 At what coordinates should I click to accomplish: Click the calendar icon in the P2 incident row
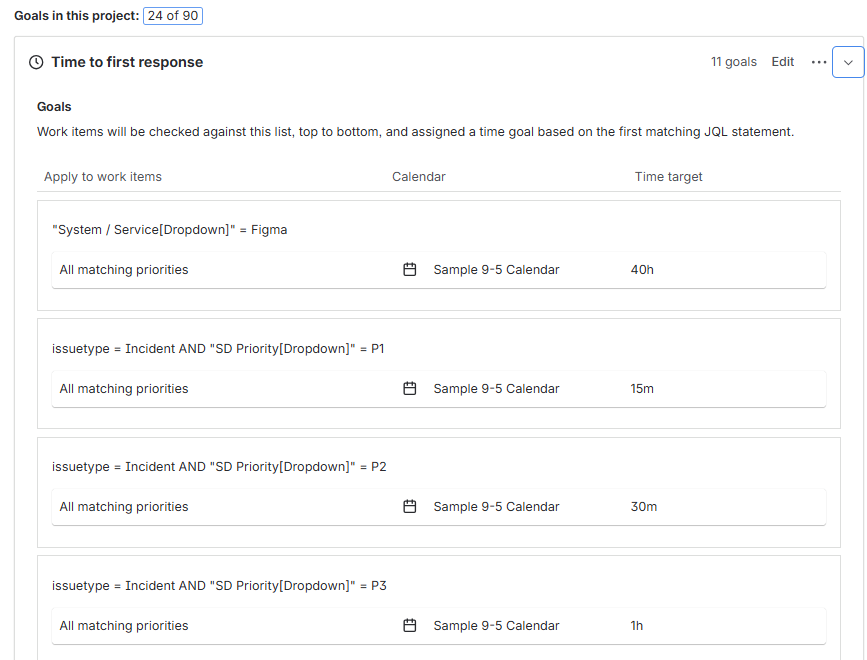[x=410, y=506]
